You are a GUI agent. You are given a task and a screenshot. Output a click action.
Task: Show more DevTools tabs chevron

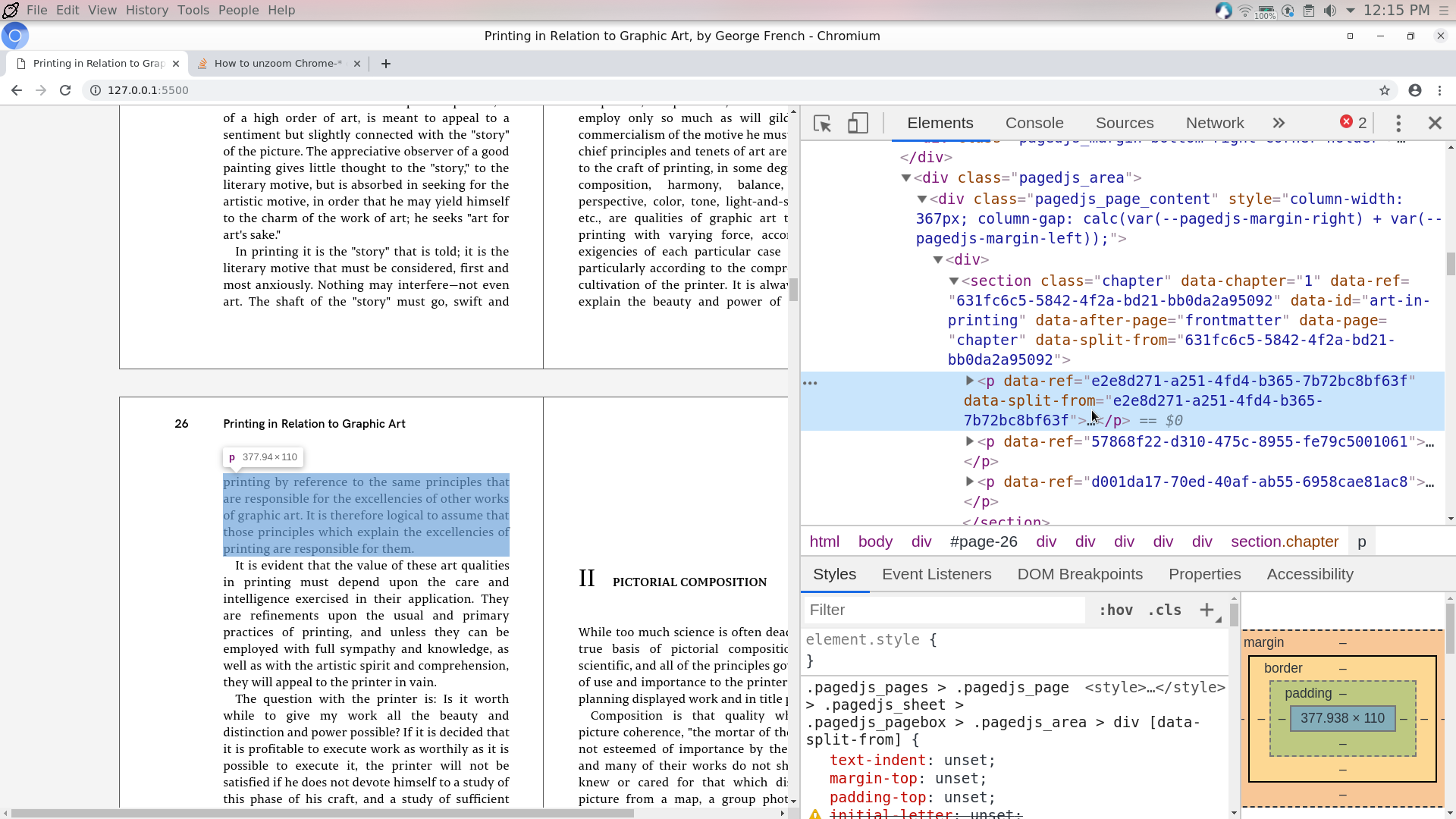point(1279,124)
